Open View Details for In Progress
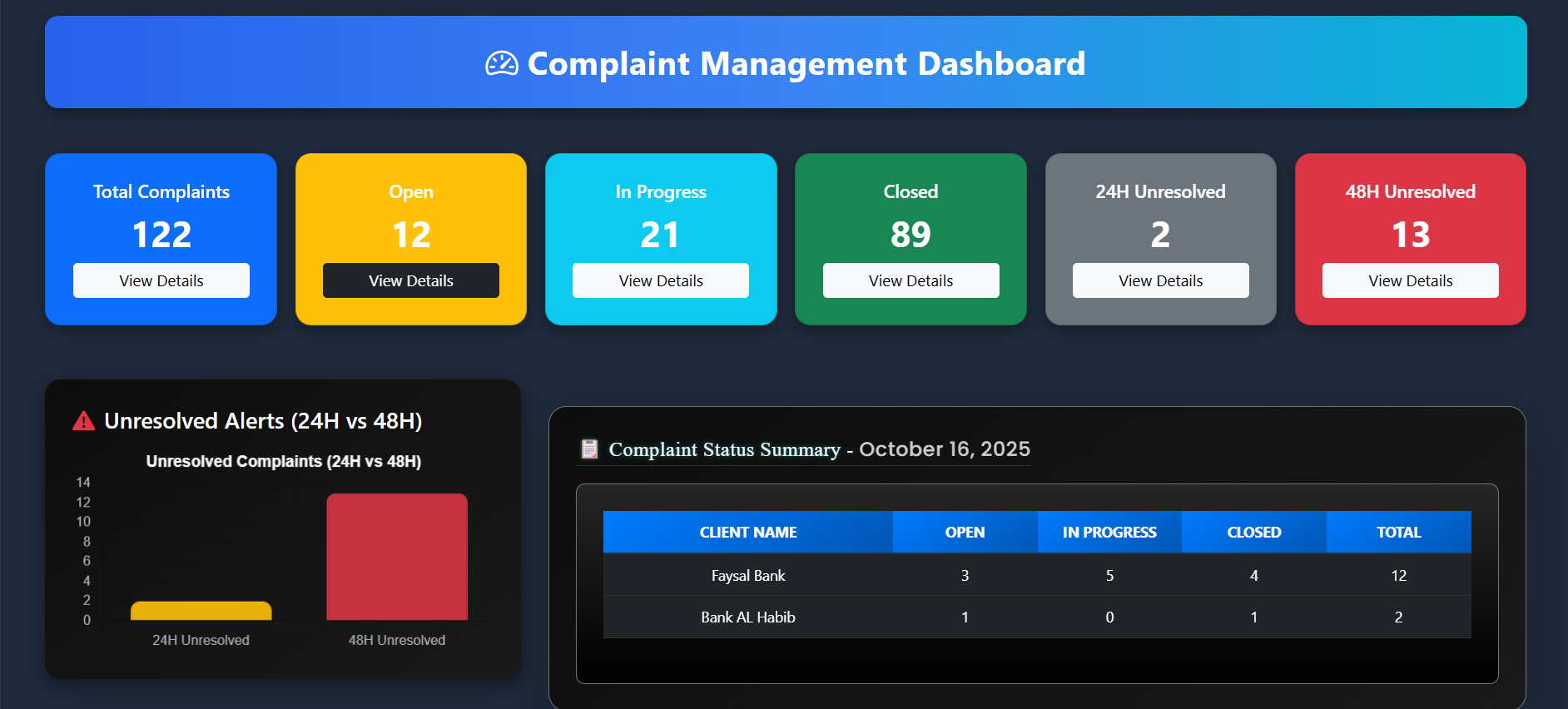This screenshot has height=709, width=1568. 661,280
